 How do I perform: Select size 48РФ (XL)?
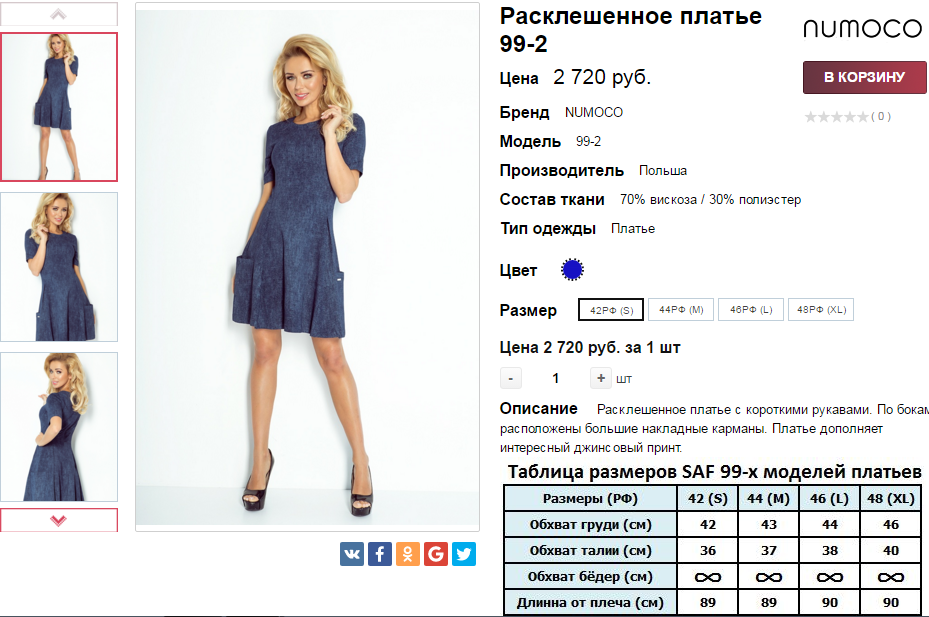pyautogui.click(x=821, y=309)
